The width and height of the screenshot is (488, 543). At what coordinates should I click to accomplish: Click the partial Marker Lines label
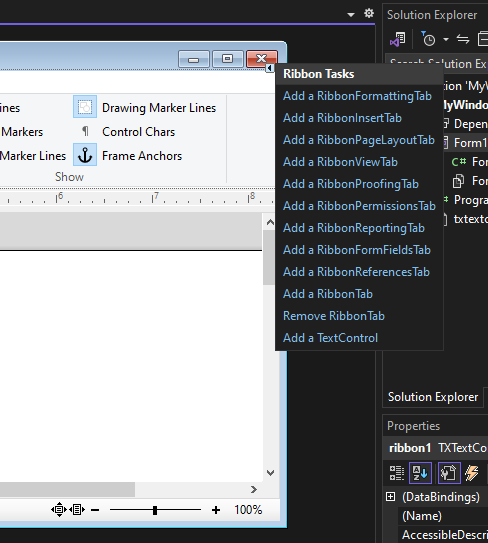click(x=33, y=156)
